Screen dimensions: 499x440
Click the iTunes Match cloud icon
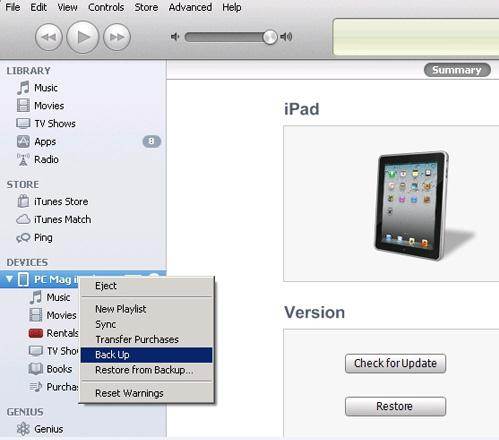click(x=23, y=219)
